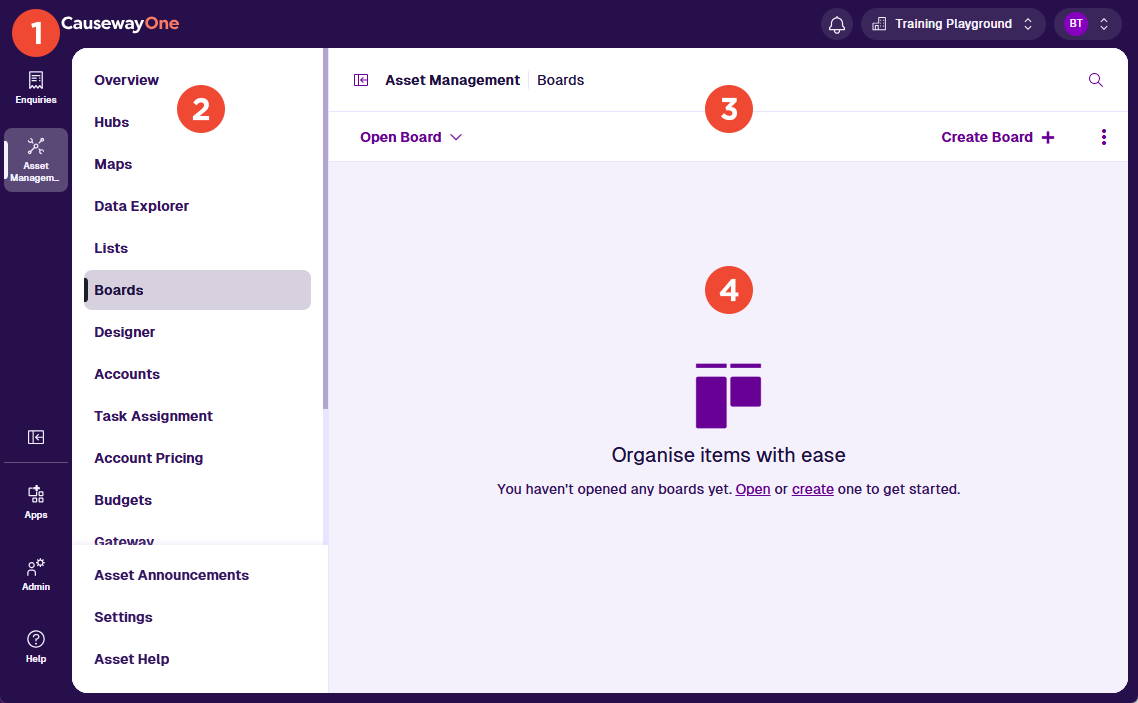Click the search magnifier icon
Viewport: 1138px width, 703px height.
click(x=1095, y=79)
